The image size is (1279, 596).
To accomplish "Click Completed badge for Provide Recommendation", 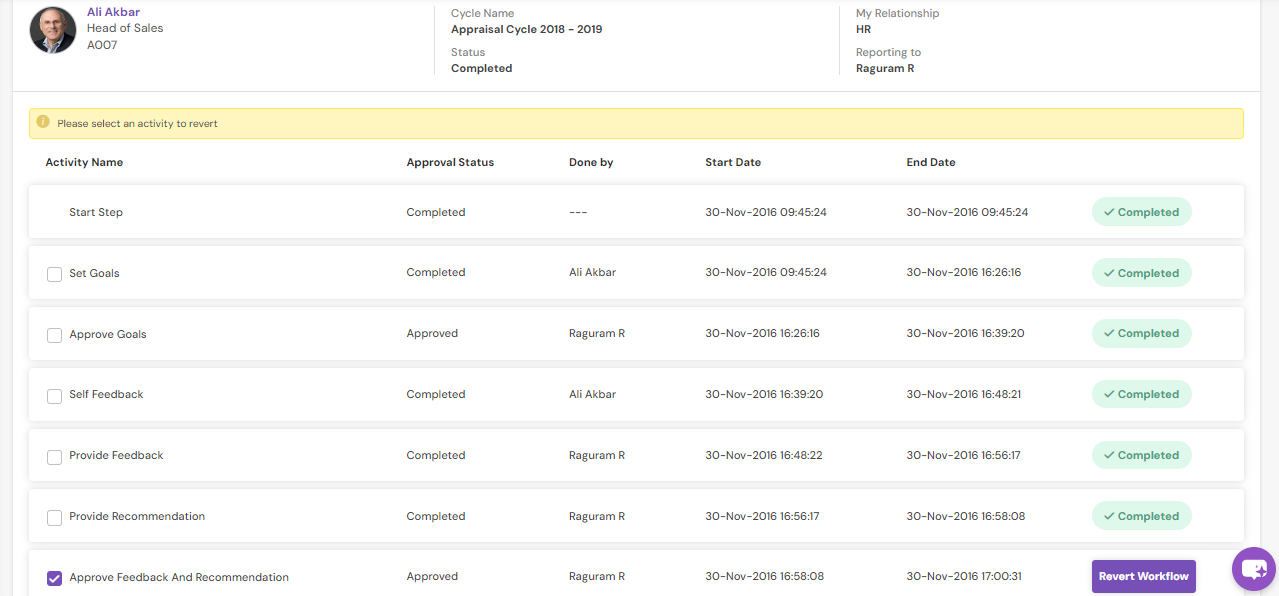I will (x=1141, y=516).
